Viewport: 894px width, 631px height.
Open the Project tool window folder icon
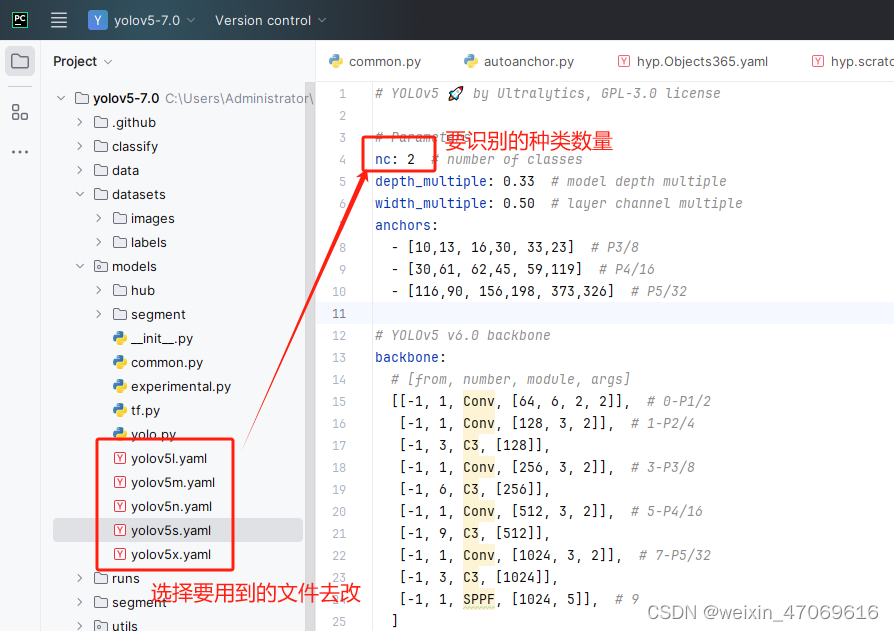tap(20, 60)
